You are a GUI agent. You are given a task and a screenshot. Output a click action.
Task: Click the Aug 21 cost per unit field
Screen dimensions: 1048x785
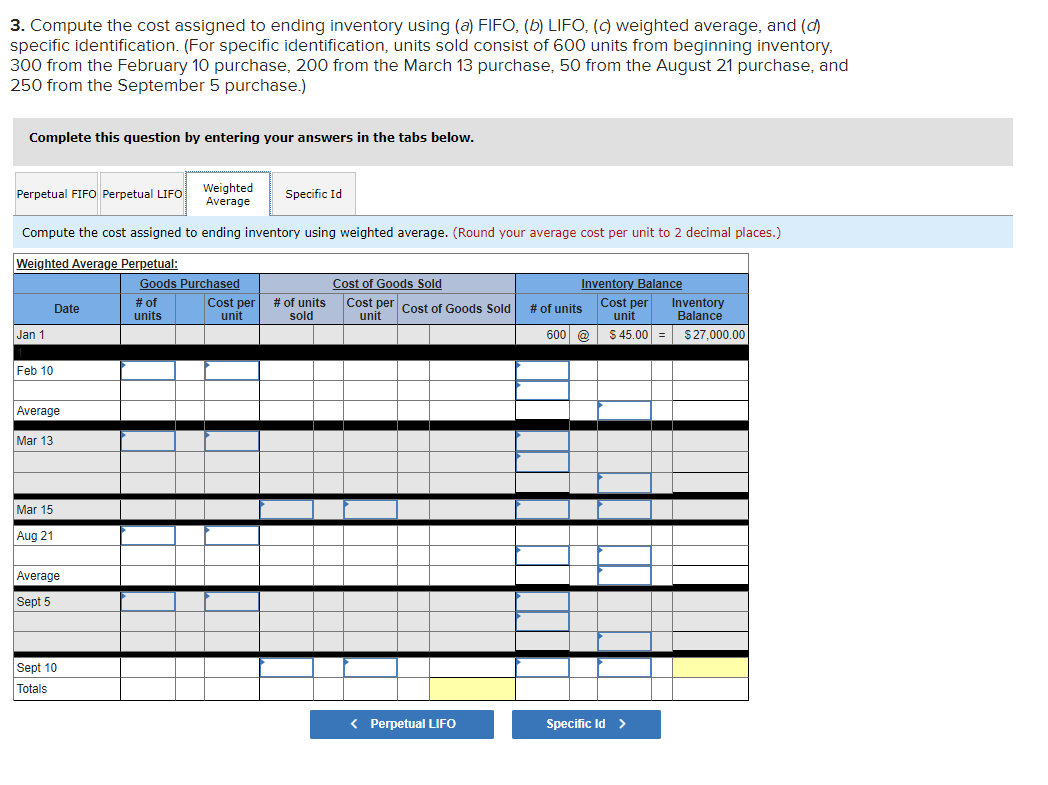point(231,535)
